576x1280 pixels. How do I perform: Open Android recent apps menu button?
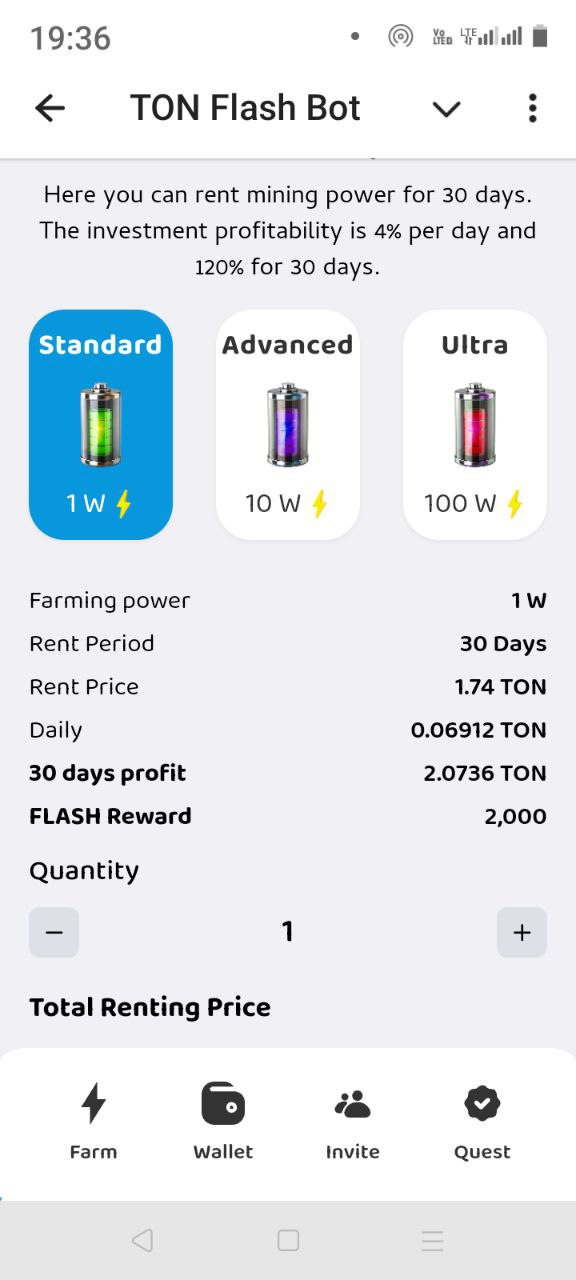click(x=432, y=1241)
